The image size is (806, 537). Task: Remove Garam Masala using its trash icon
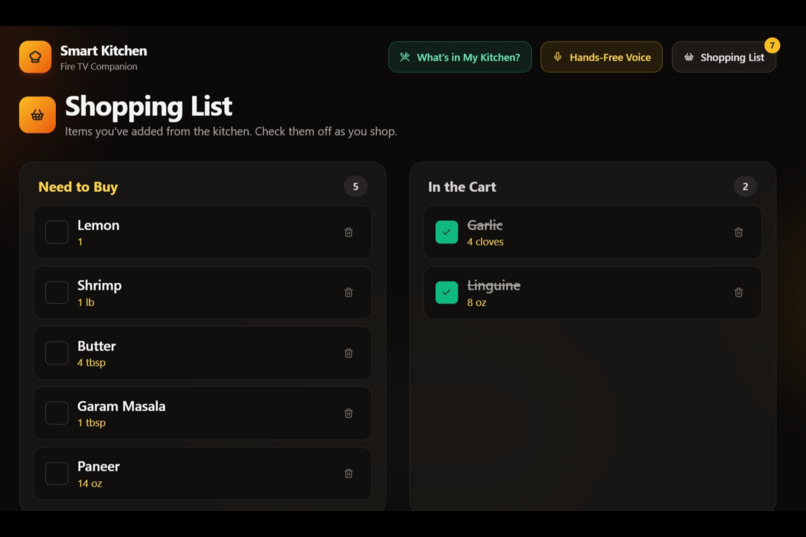(x=349, y=413)
